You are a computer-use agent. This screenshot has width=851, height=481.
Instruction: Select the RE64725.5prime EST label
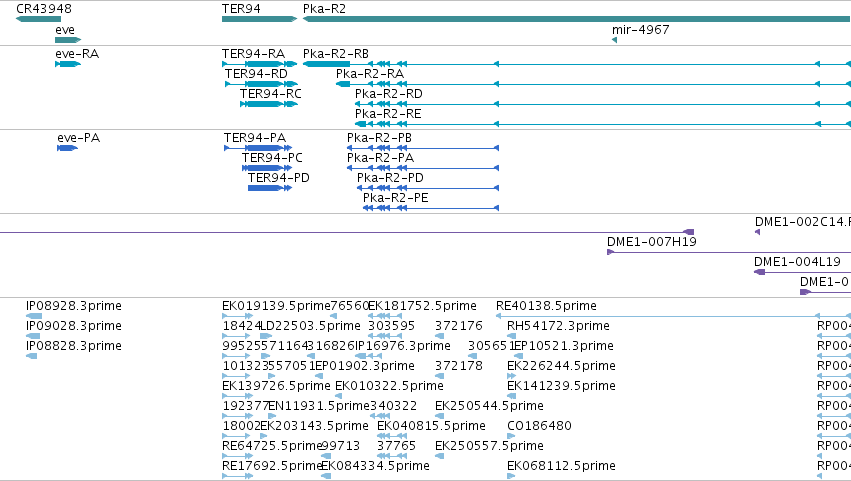[272, 447]
